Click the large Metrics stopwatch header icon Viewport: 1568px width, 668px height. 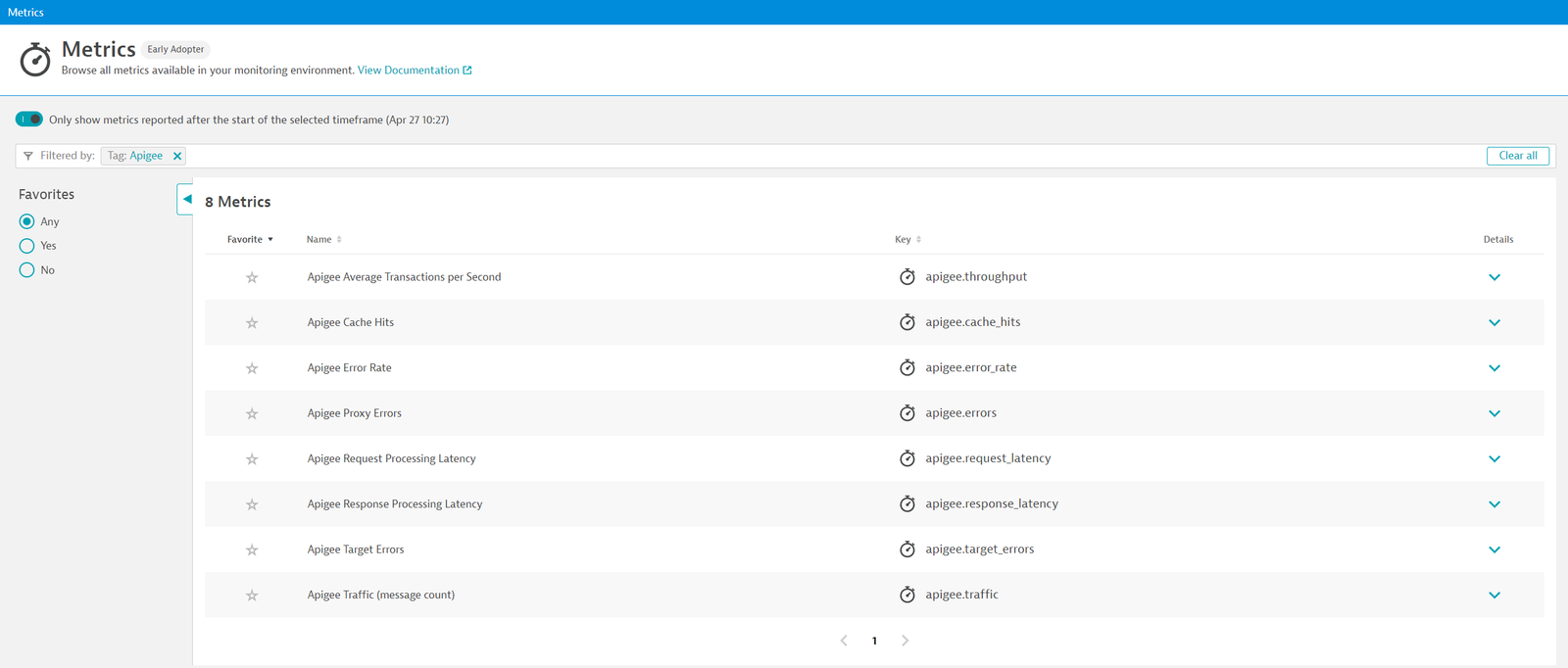click(x=35, y=59)
